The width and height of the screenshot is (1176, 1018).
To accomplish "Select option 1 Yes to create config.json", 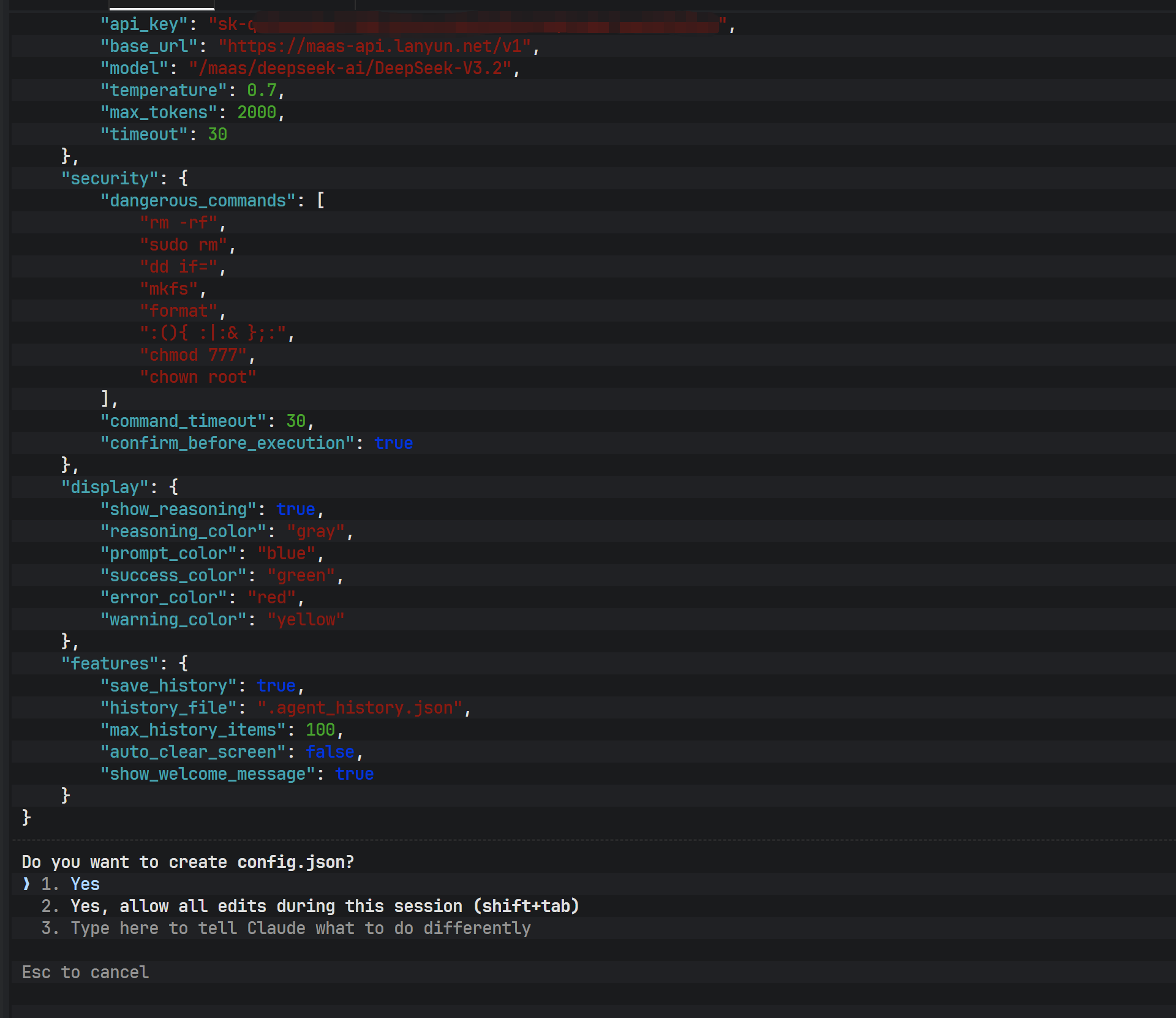I will click(x=85, y=884).
